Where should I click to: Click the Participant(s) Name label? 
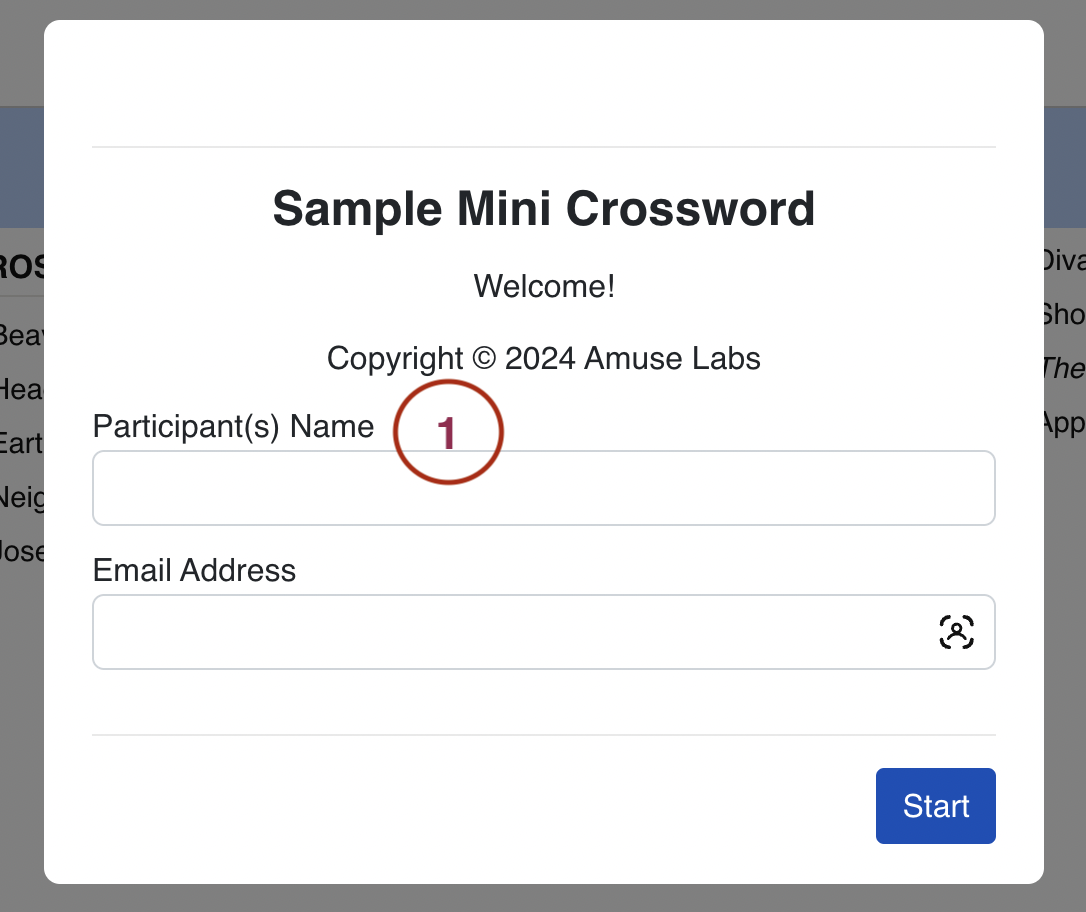tap(233, 427)
